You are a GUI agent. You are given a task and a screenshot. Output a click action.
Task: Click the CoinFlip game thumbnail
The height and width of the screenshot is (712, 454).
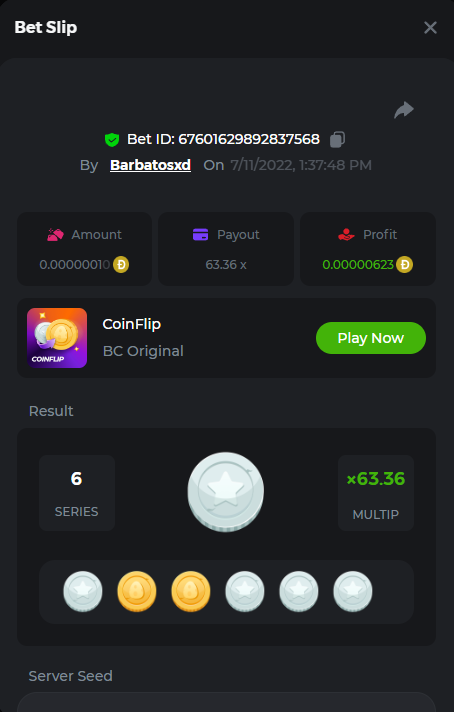(57, 338)
